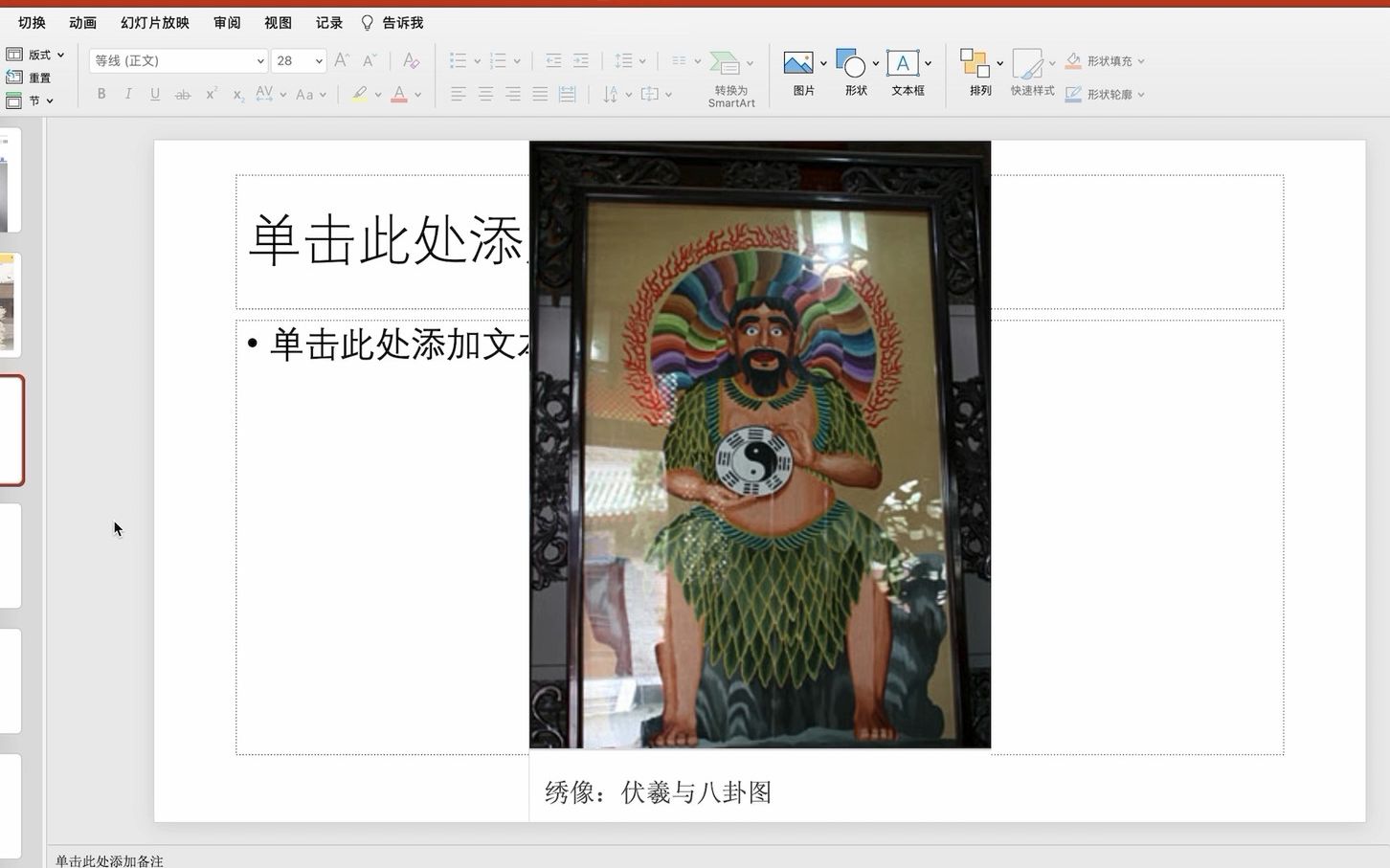The height and width of the screenshot is (868, 1390).
Task: Open the 视图 view tab
Action: 278,22
